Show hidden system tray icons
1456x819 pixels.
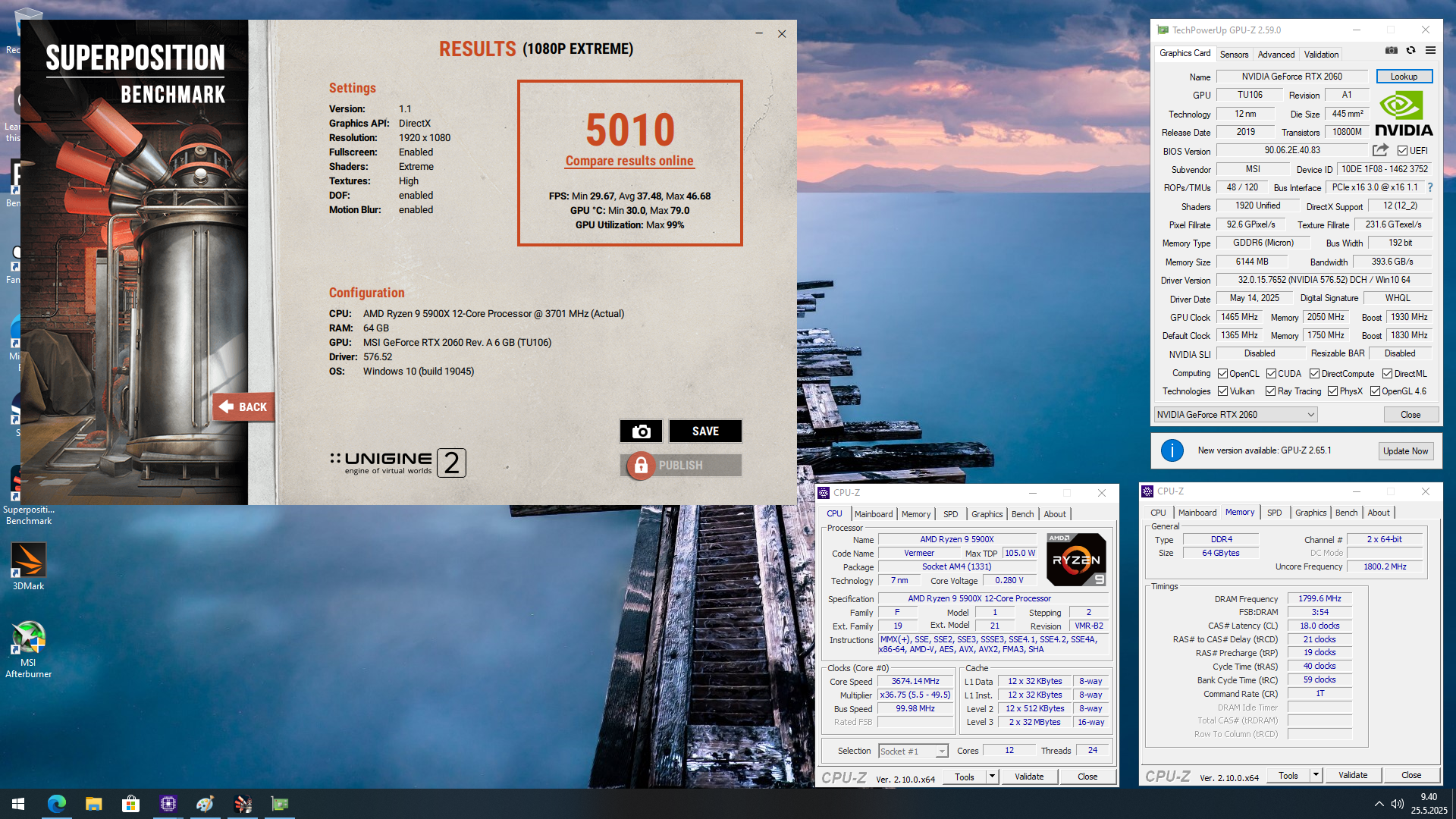coord(1379,804)
